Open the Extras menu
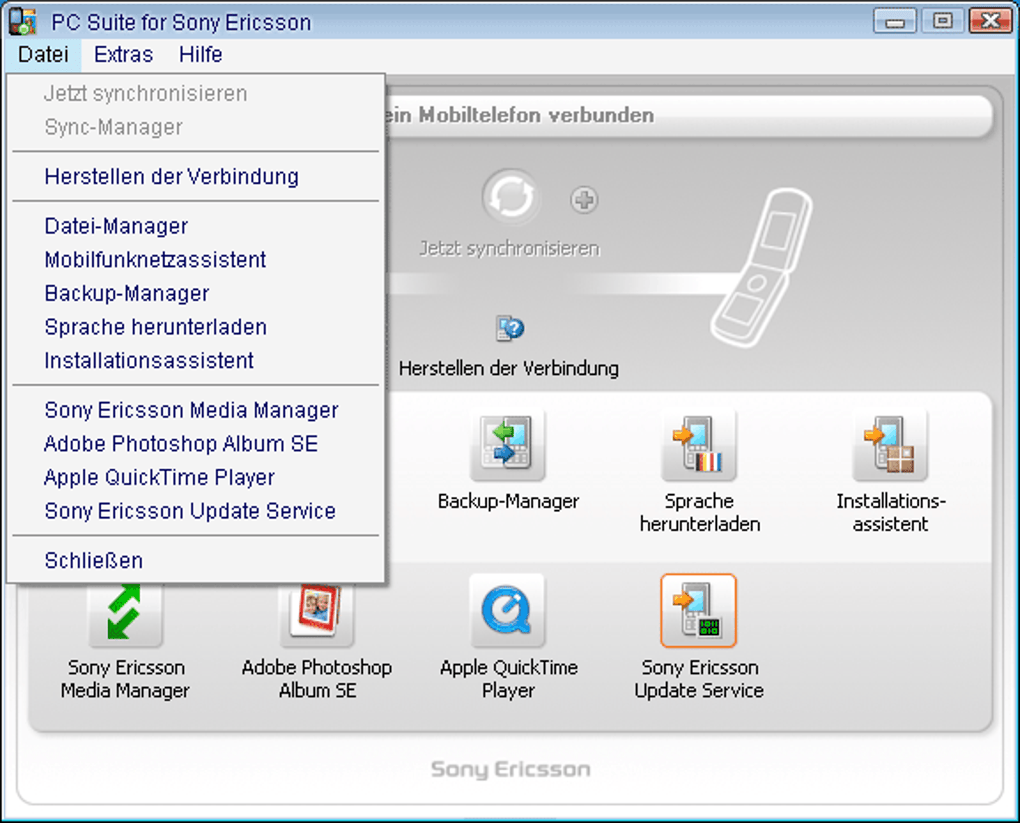1020x823 pixels. coord(123,55)
